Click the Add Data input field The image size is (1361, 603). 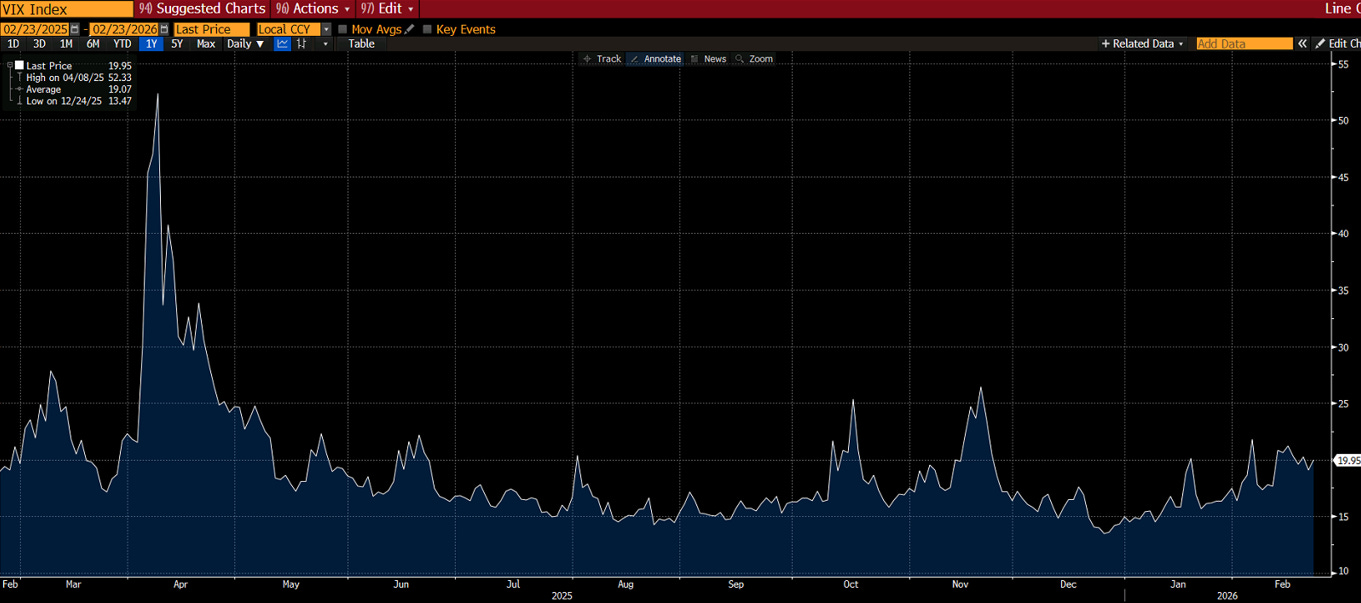(x=1245, y=44)
